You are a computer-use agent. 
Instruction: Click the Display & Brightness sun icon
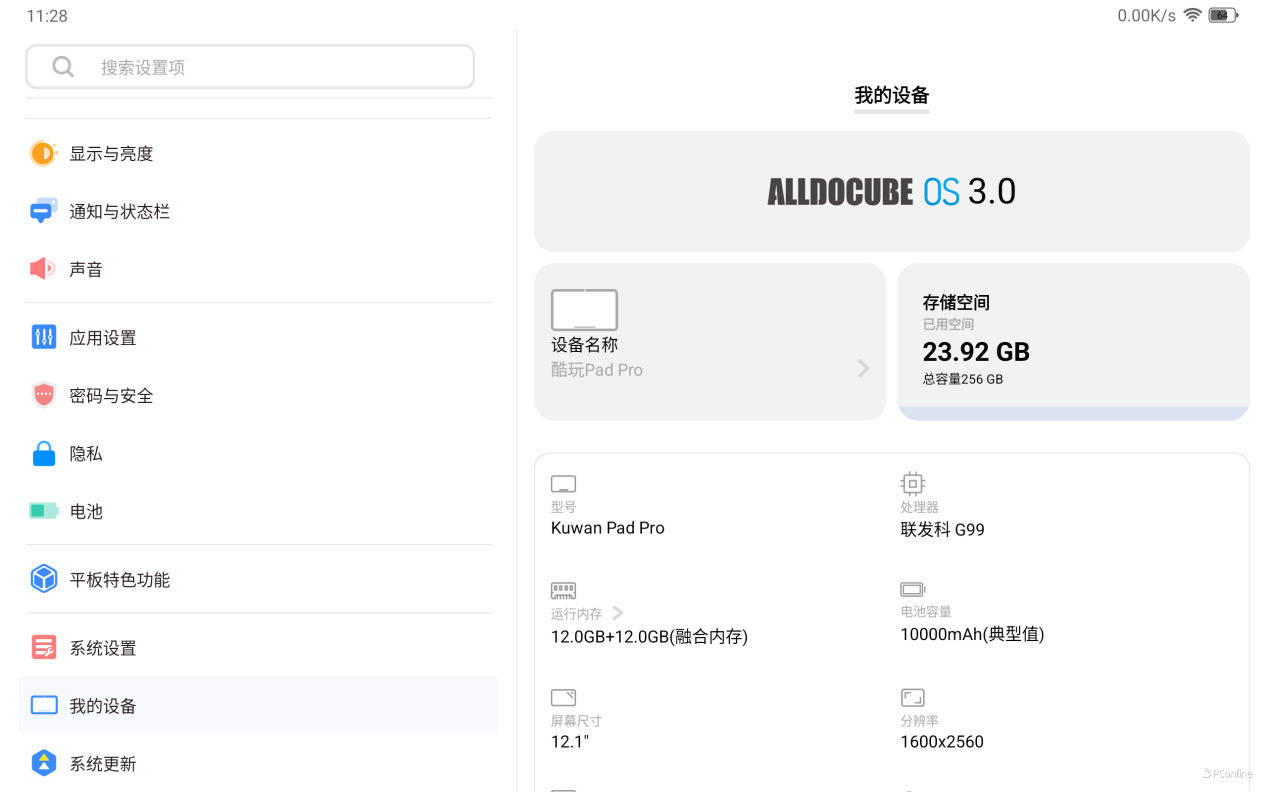tap(43, 153)
